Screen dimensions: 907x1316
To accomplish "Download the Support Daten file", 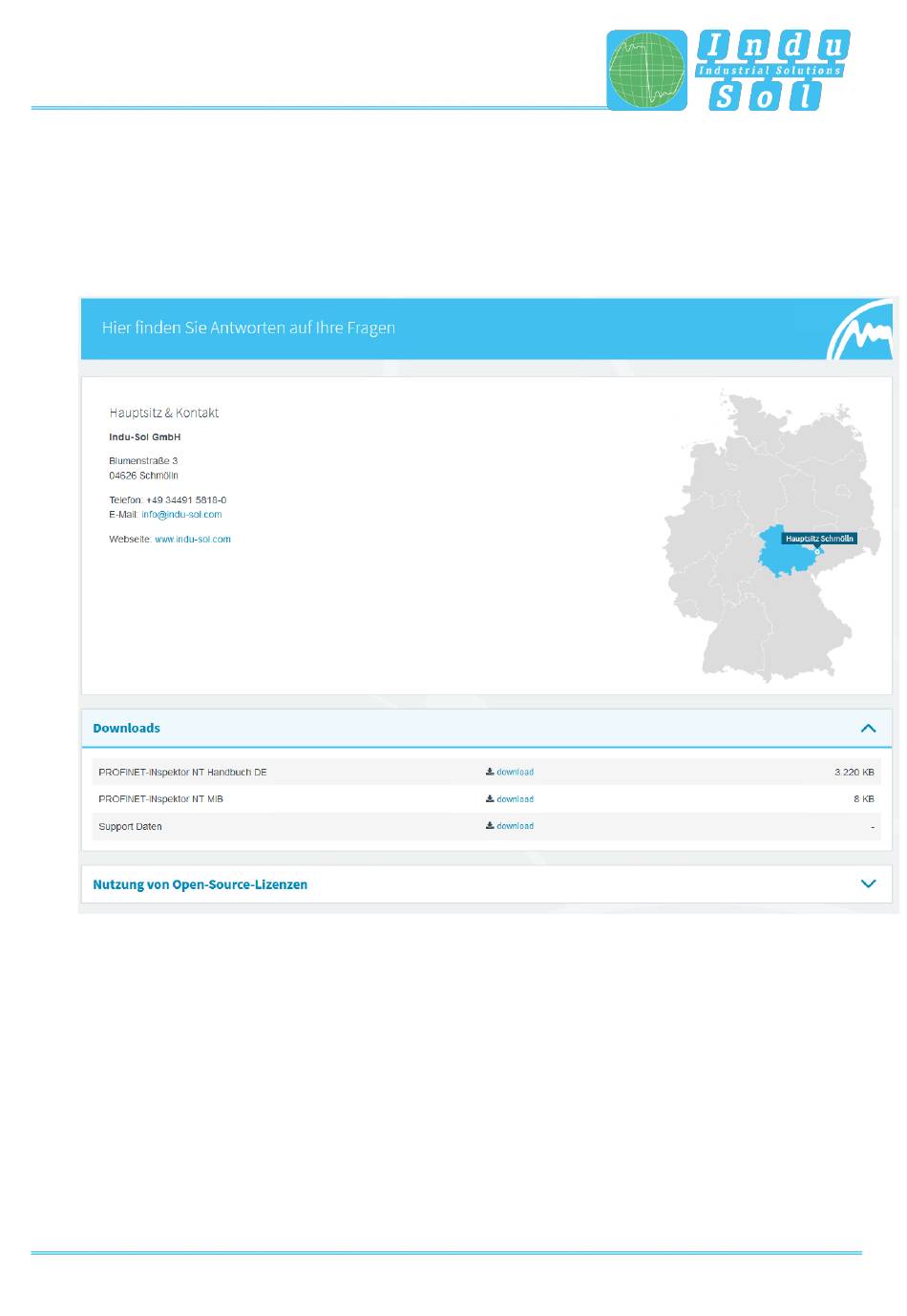I will tap(515, 826).
